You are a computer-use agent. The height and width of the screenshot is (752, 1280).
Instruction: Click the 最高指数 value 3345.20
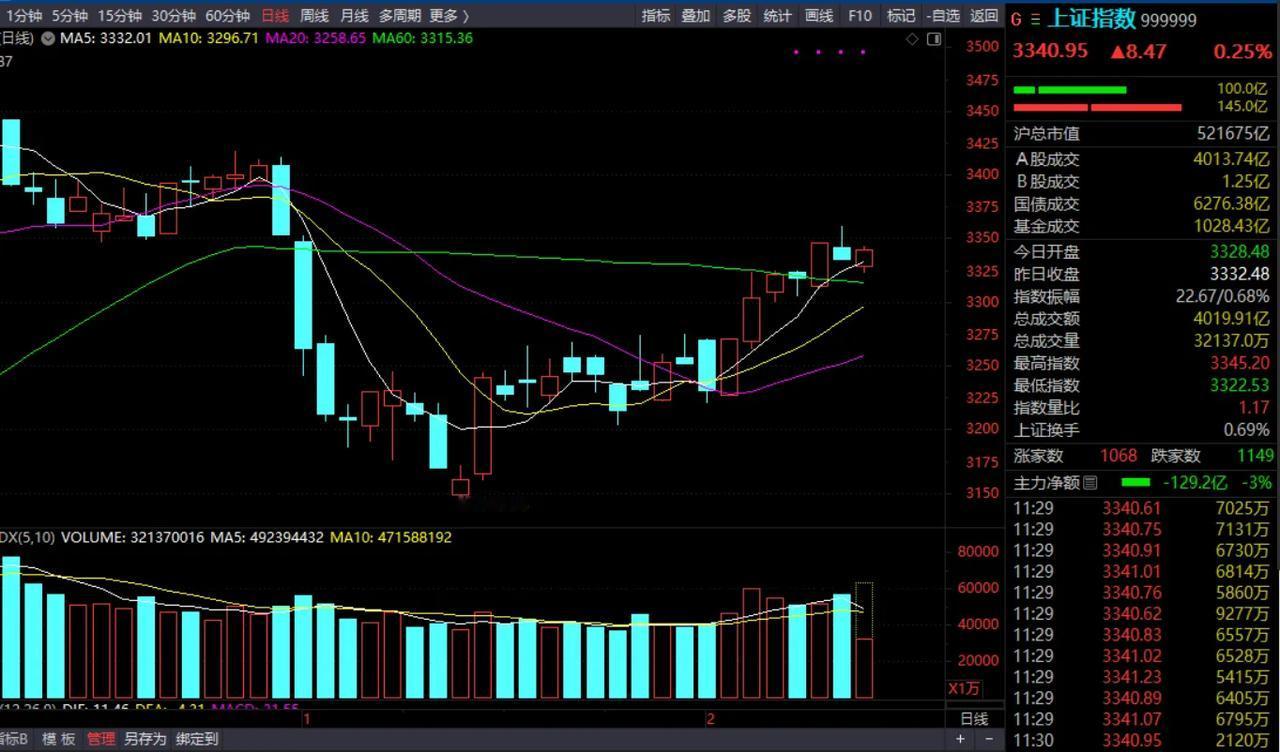[1240, 363]
